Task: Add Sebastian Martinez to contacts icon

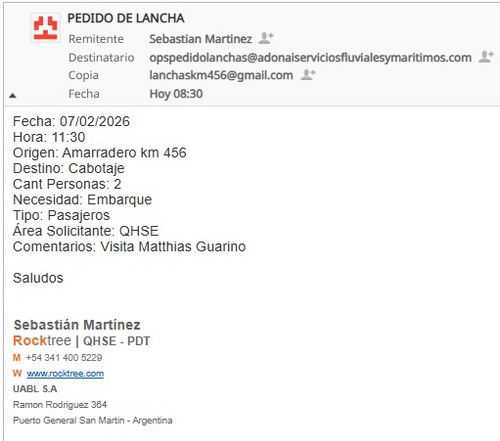Action: [x=266, y=38]
